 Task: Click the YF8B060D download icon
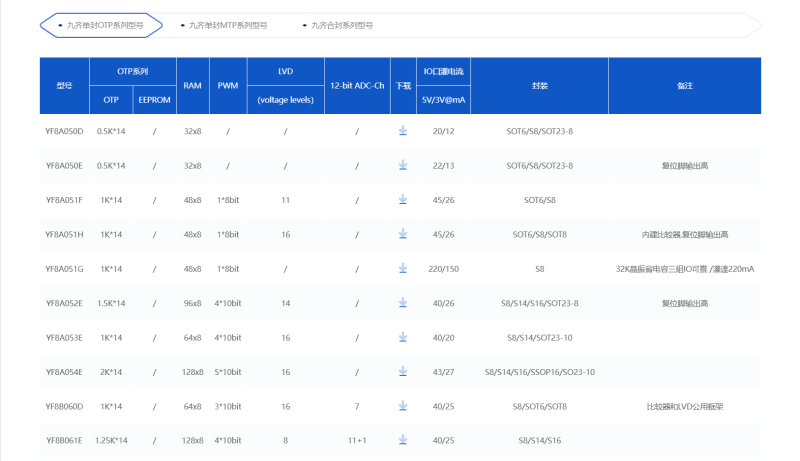[x=403, y=406]
